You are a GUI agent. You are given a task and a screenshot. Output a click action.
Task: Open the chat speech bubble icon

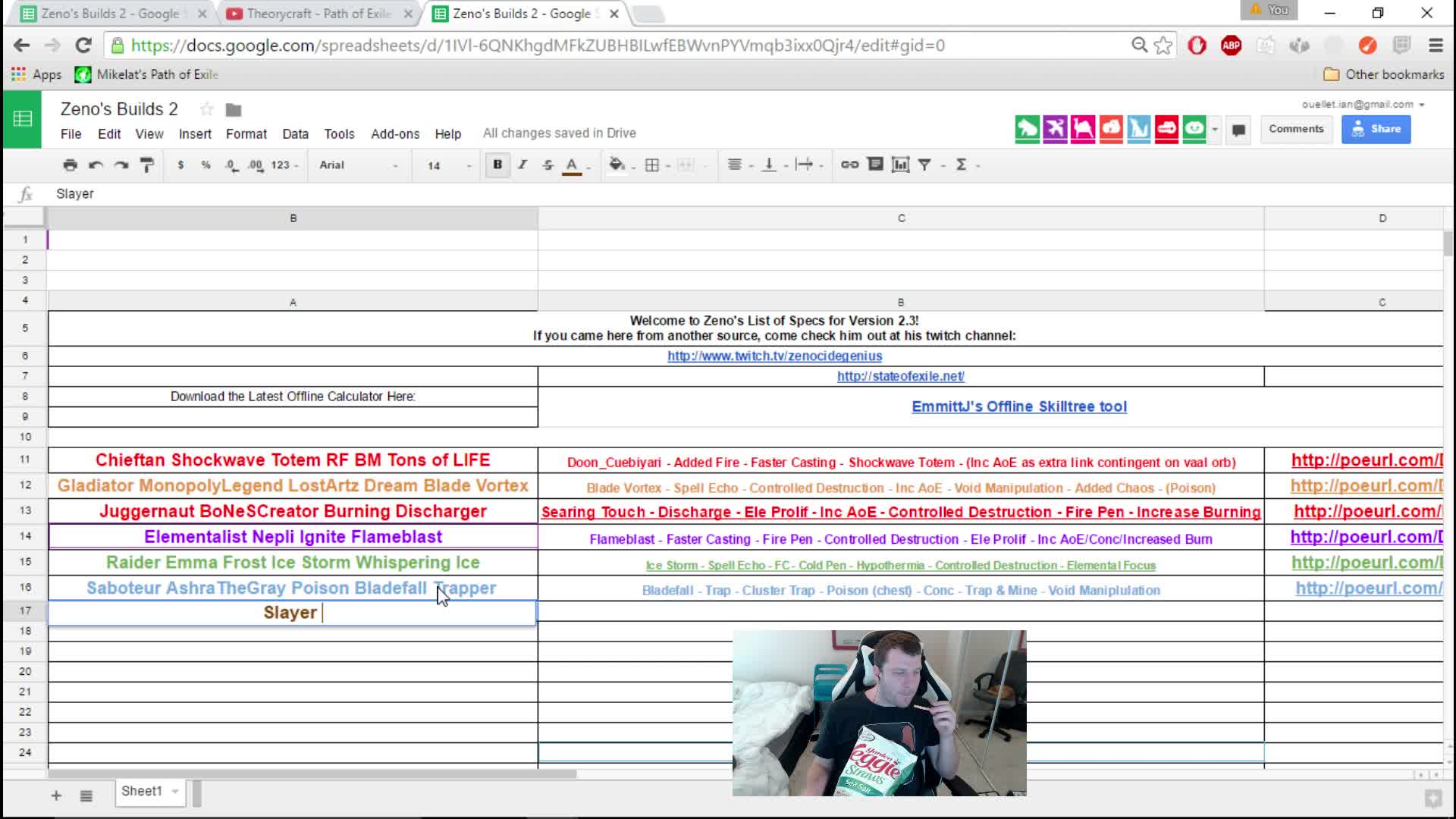pyautogui.click(x=1238, y=130)
